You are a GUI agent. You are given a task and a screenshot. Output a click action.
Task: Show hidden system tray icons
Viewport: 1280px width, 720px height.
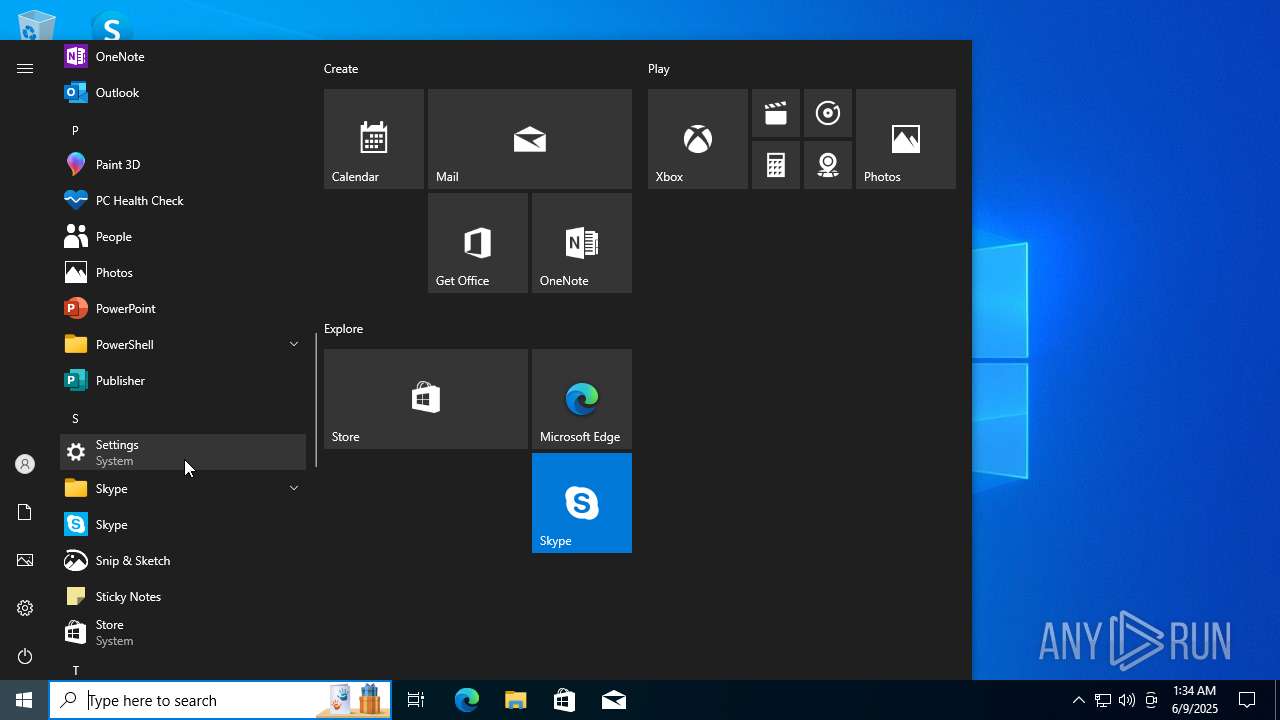coord(1078,700)
